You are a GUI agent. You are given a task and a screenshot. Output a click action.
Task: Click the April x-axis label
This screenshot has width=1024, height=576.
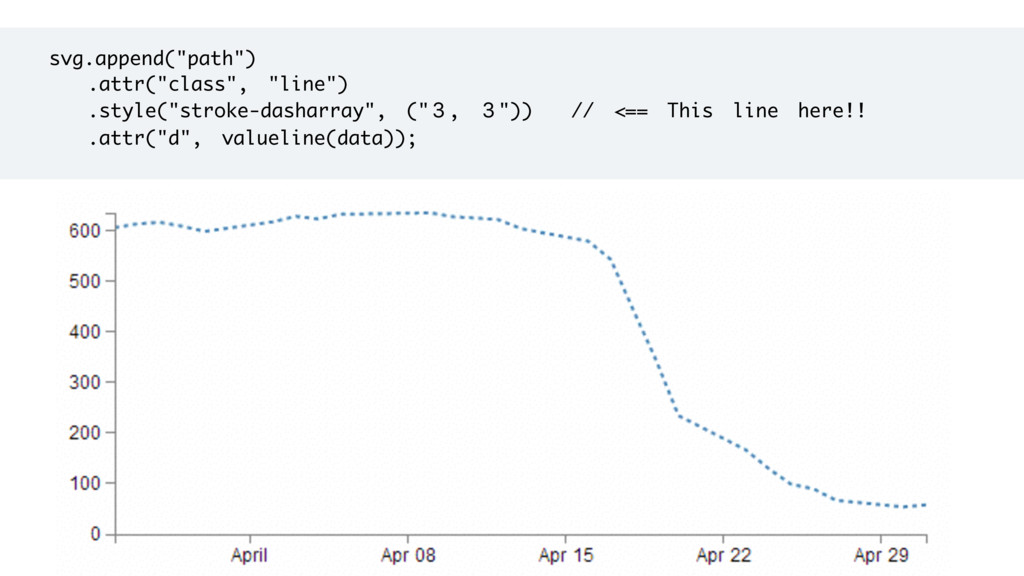click(249, 555)
